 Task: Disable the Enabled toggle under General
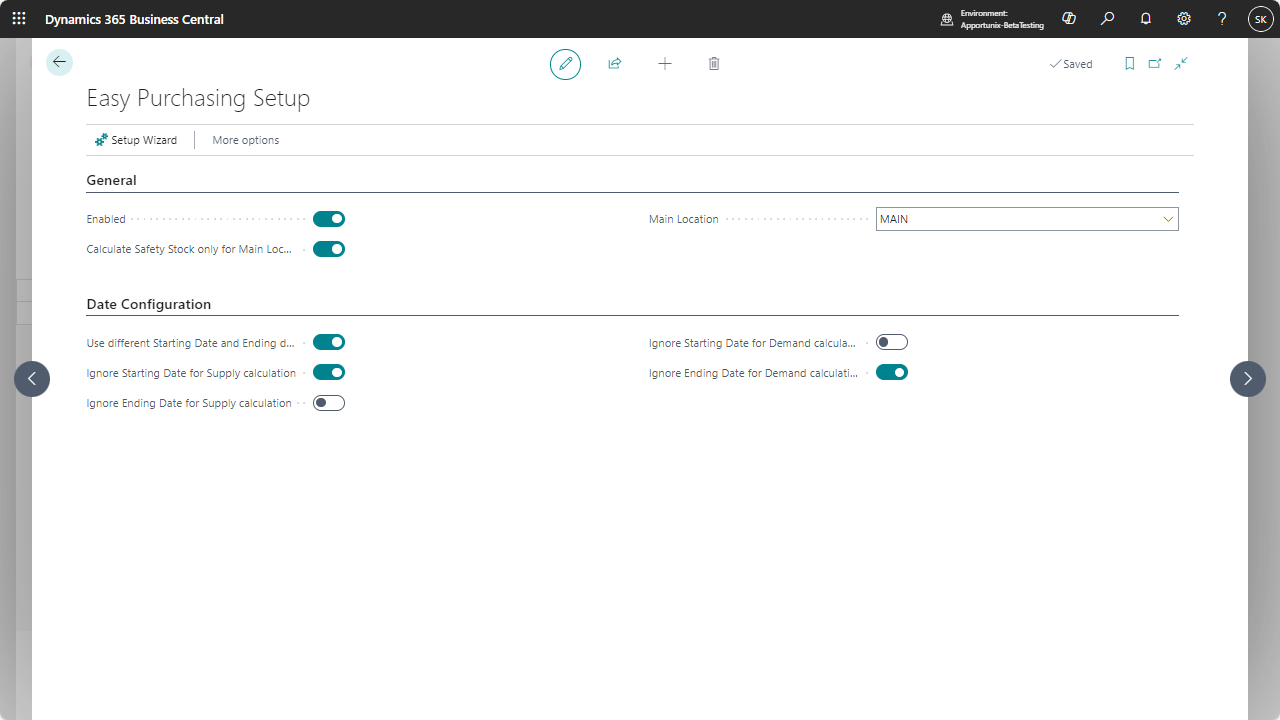coord(328,218)
